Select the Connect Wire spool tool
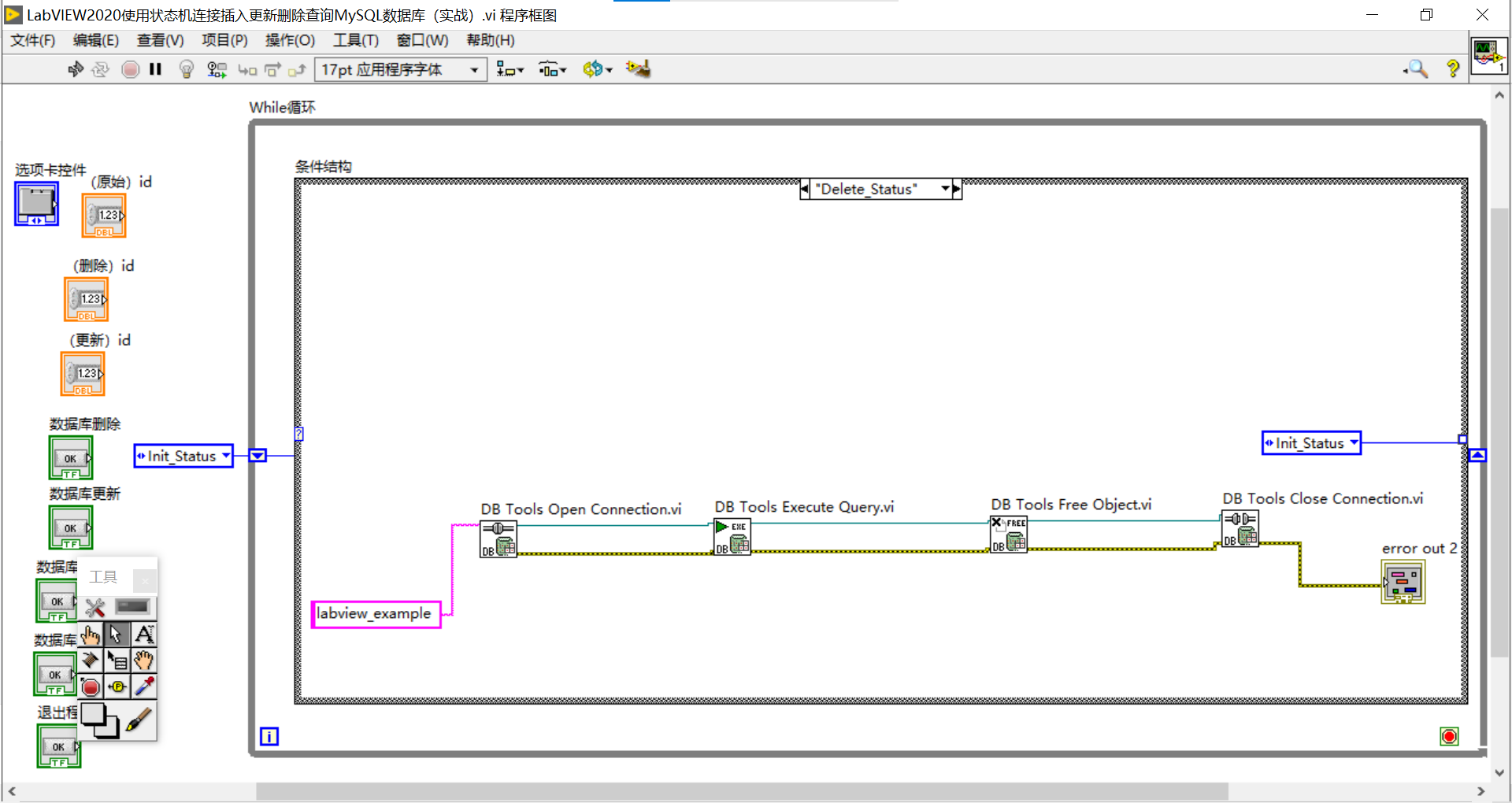Viewport: 1512px width, 803px height. click(91, 661)
